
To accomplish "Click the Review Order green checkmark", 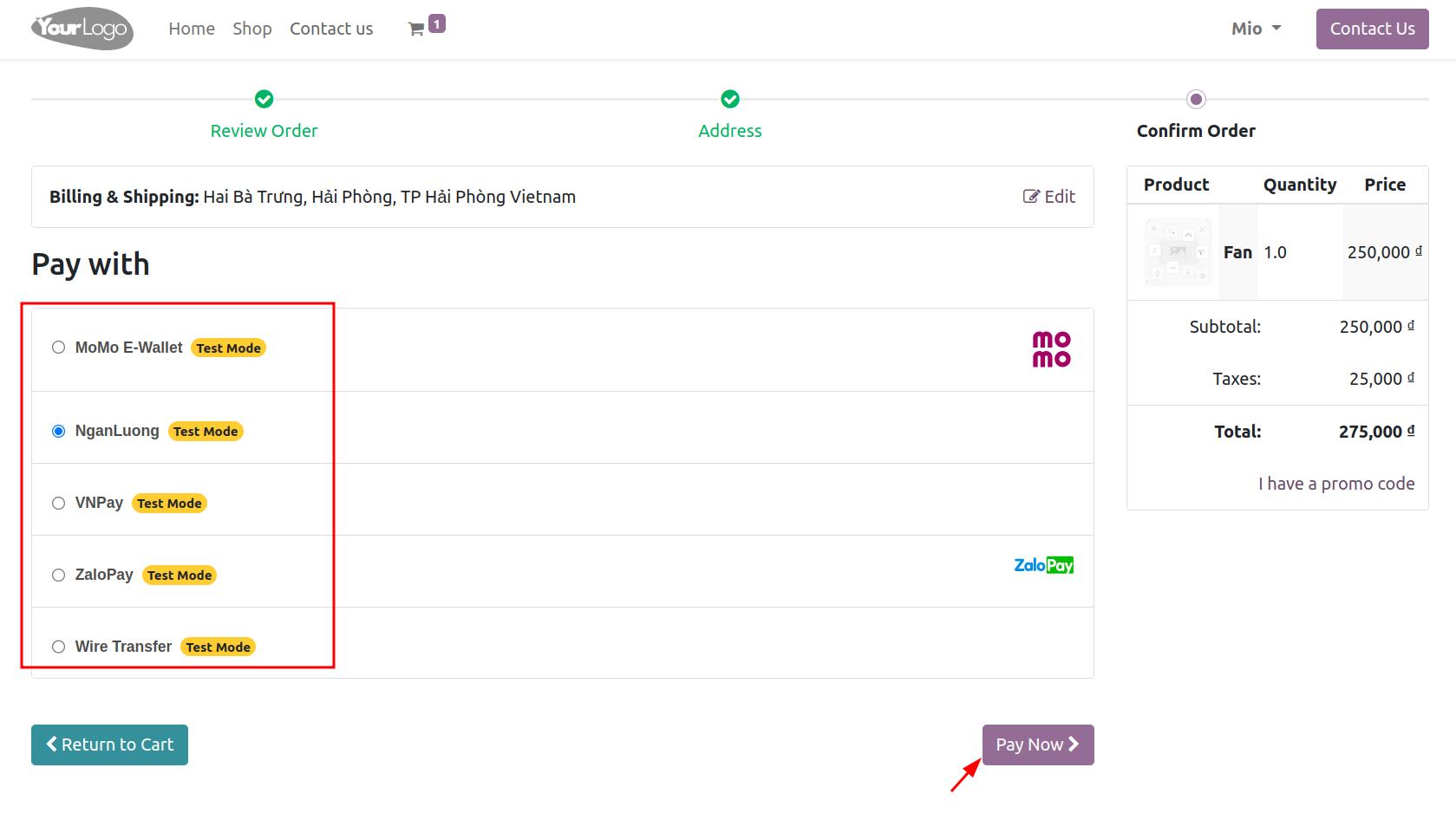I will 264,99.
